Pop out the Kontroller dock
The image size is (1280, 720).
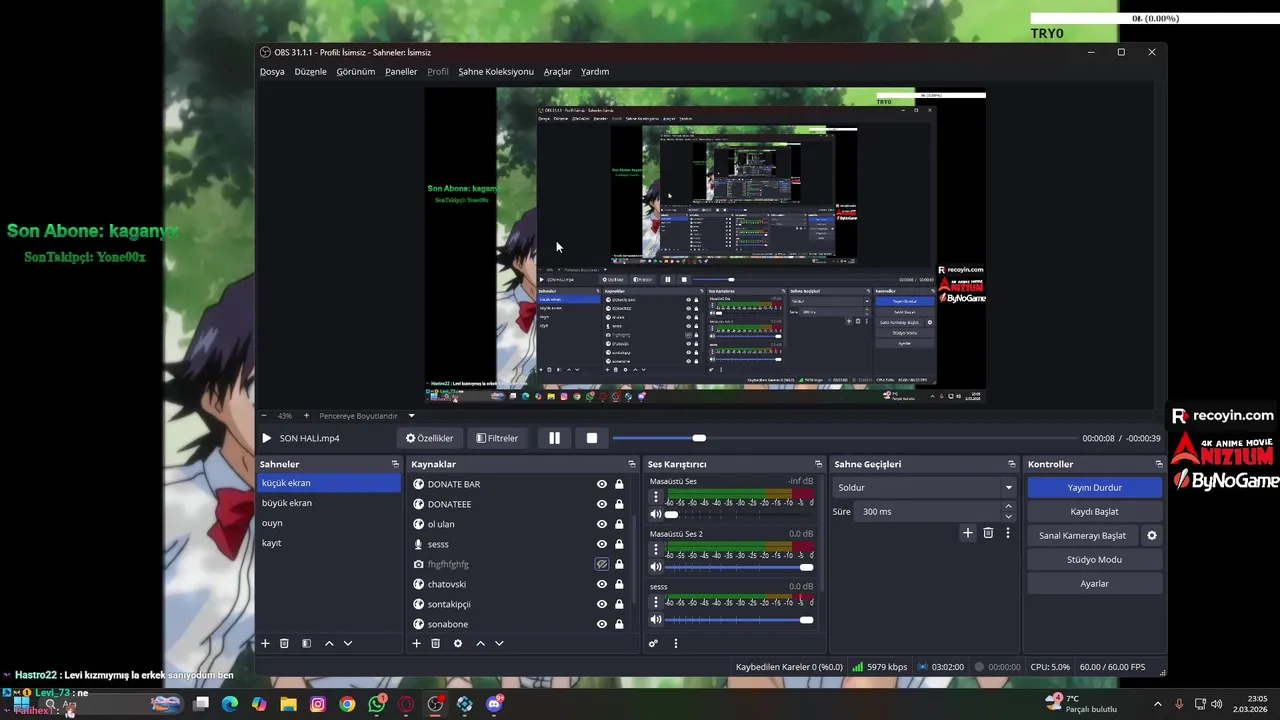coord(1159,464)
